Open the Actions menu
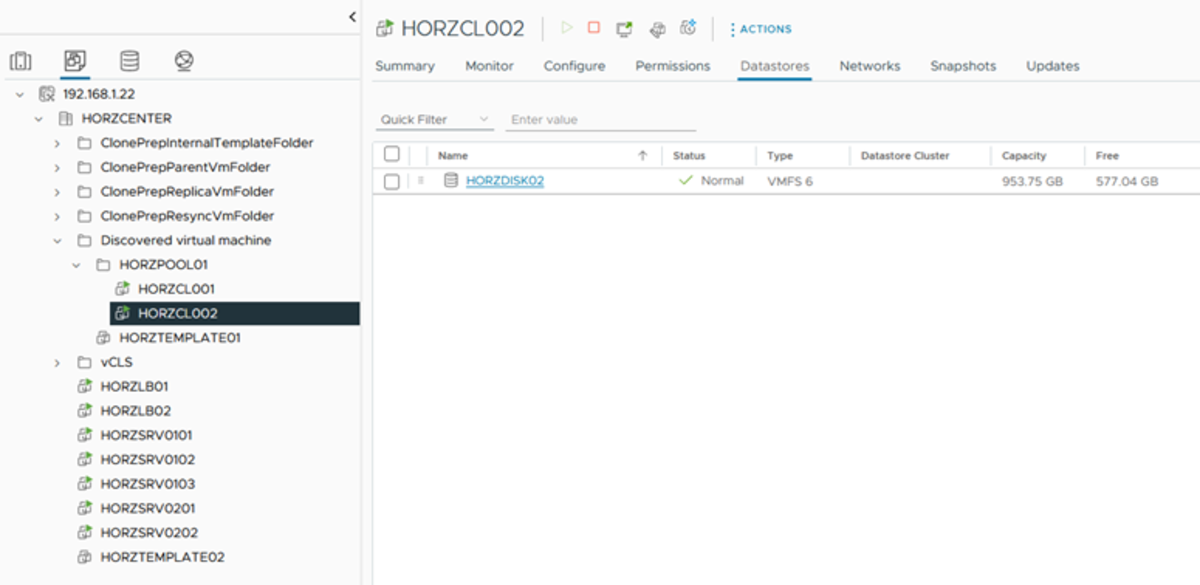 tap(761, 30)
